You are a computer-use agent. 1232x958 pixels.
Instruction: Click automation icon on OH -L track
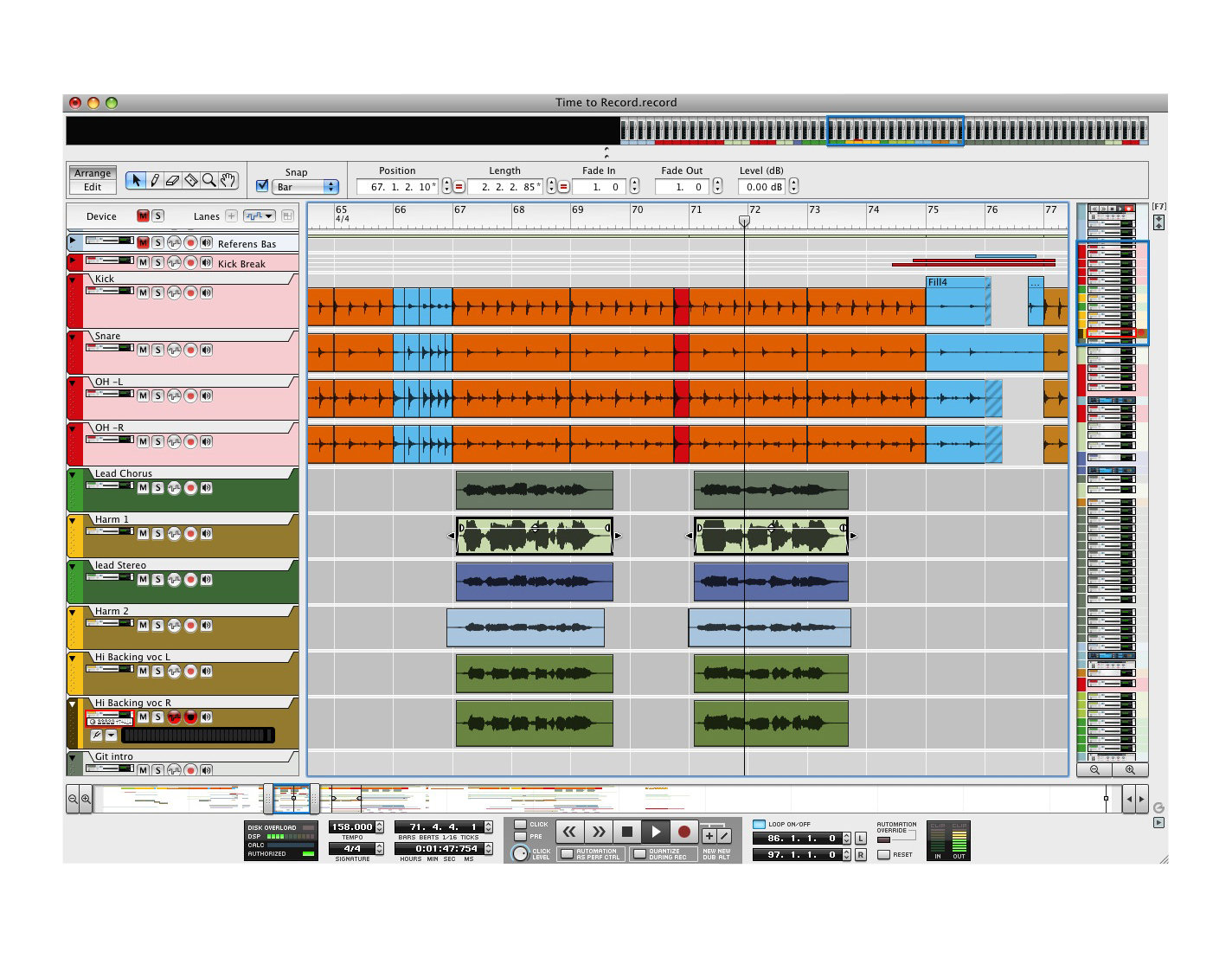coord(174,395)
